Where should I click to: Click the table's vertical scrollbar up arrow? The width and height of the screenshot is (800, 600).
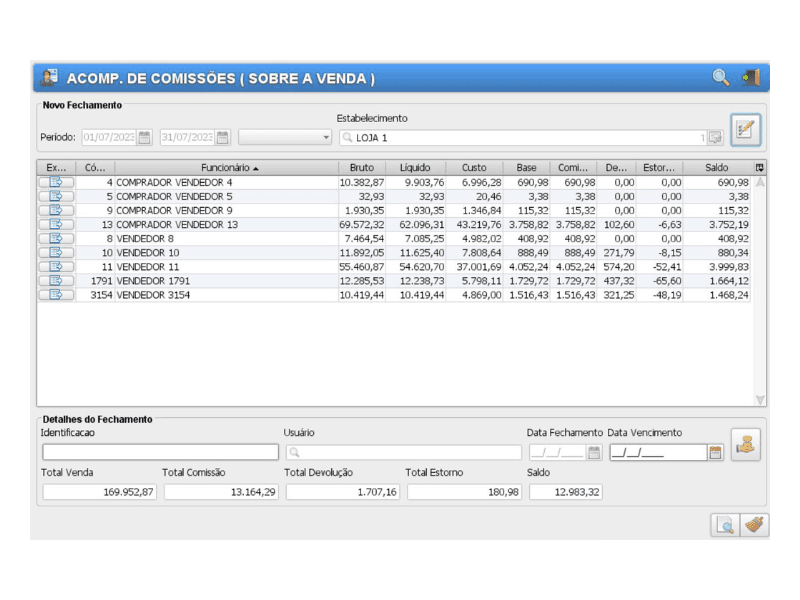[760, 183]
